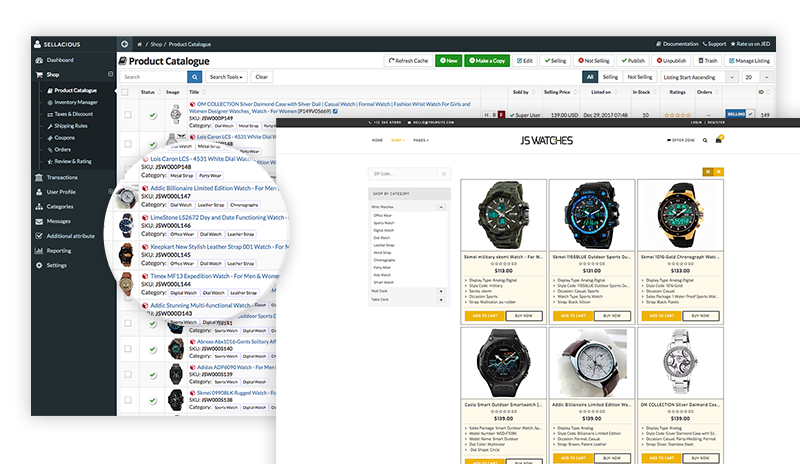Click the Clear button
The width and height of the screenshot is (800, 464).
pyautogui.click(x=262, y=77)
